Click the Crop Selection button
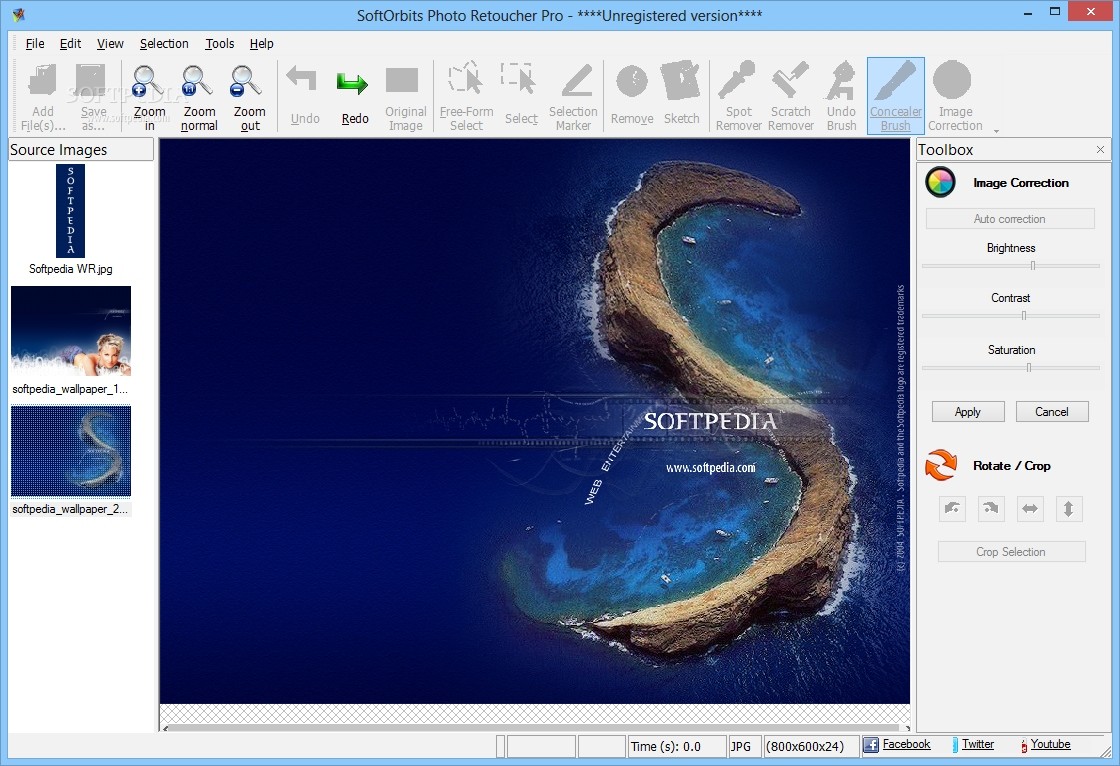The height and width of the screenshot is (766, 1120). pos(1011,552)
